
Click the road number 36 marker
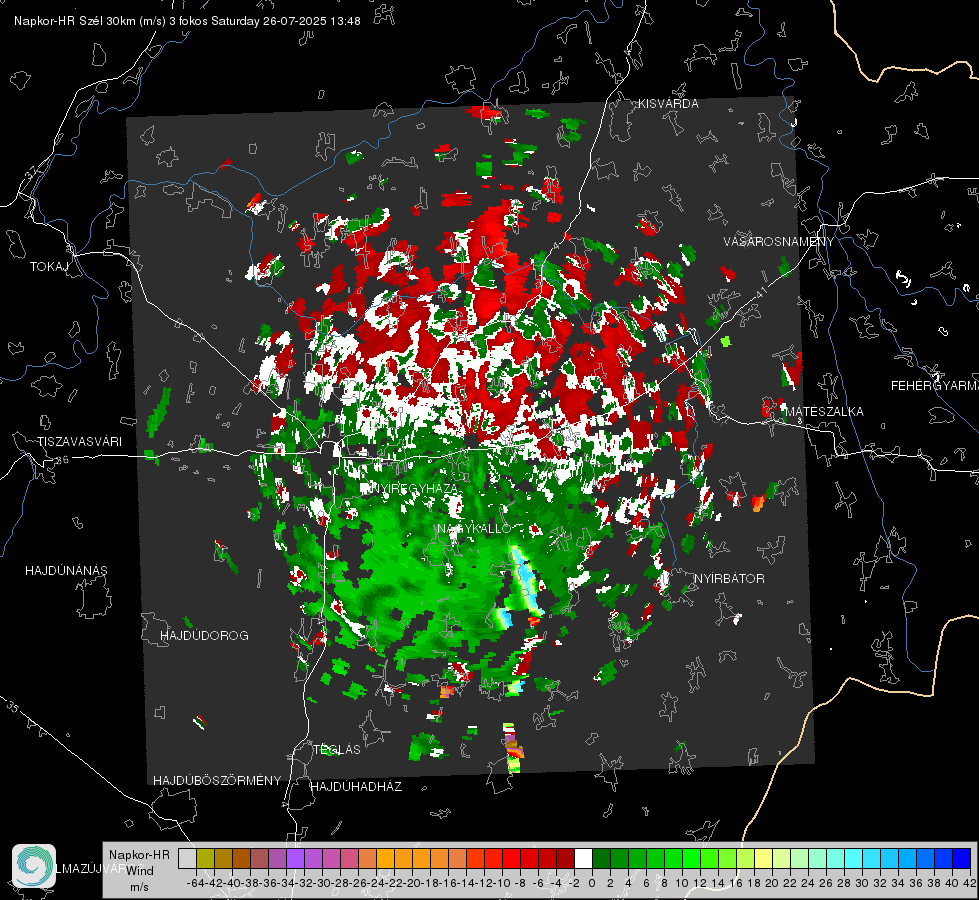coord(62,460)
